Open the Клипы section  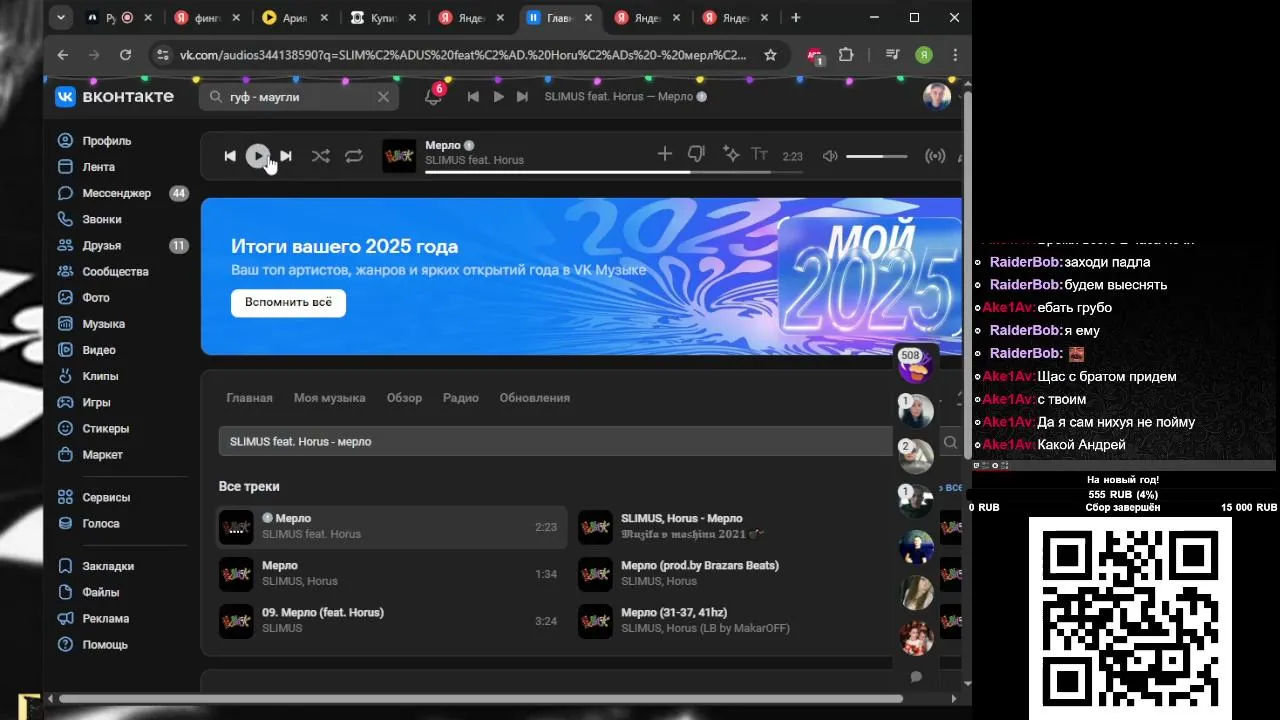pos(101,376)
